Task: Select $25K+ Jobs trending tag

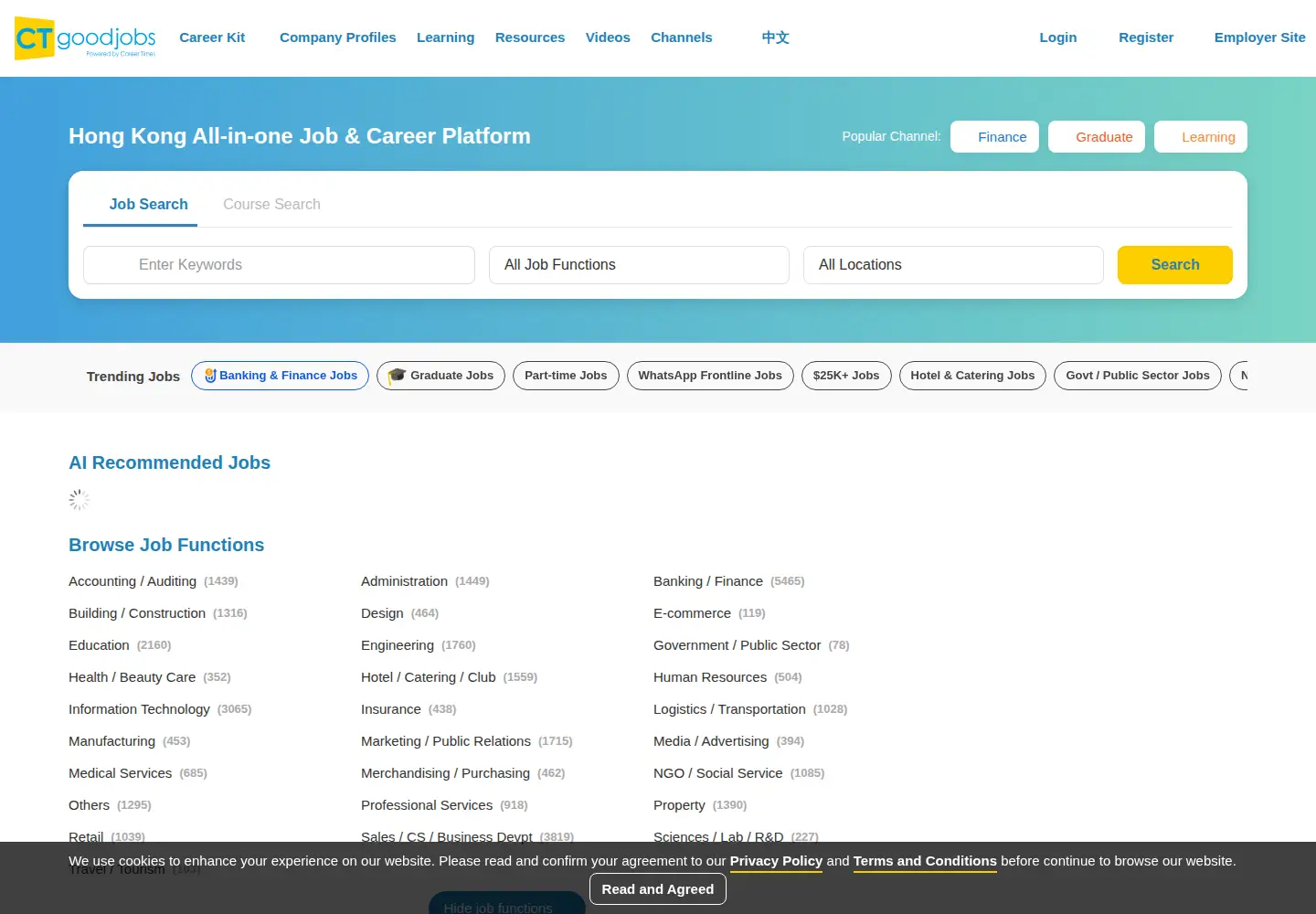Action: (846, 376)
